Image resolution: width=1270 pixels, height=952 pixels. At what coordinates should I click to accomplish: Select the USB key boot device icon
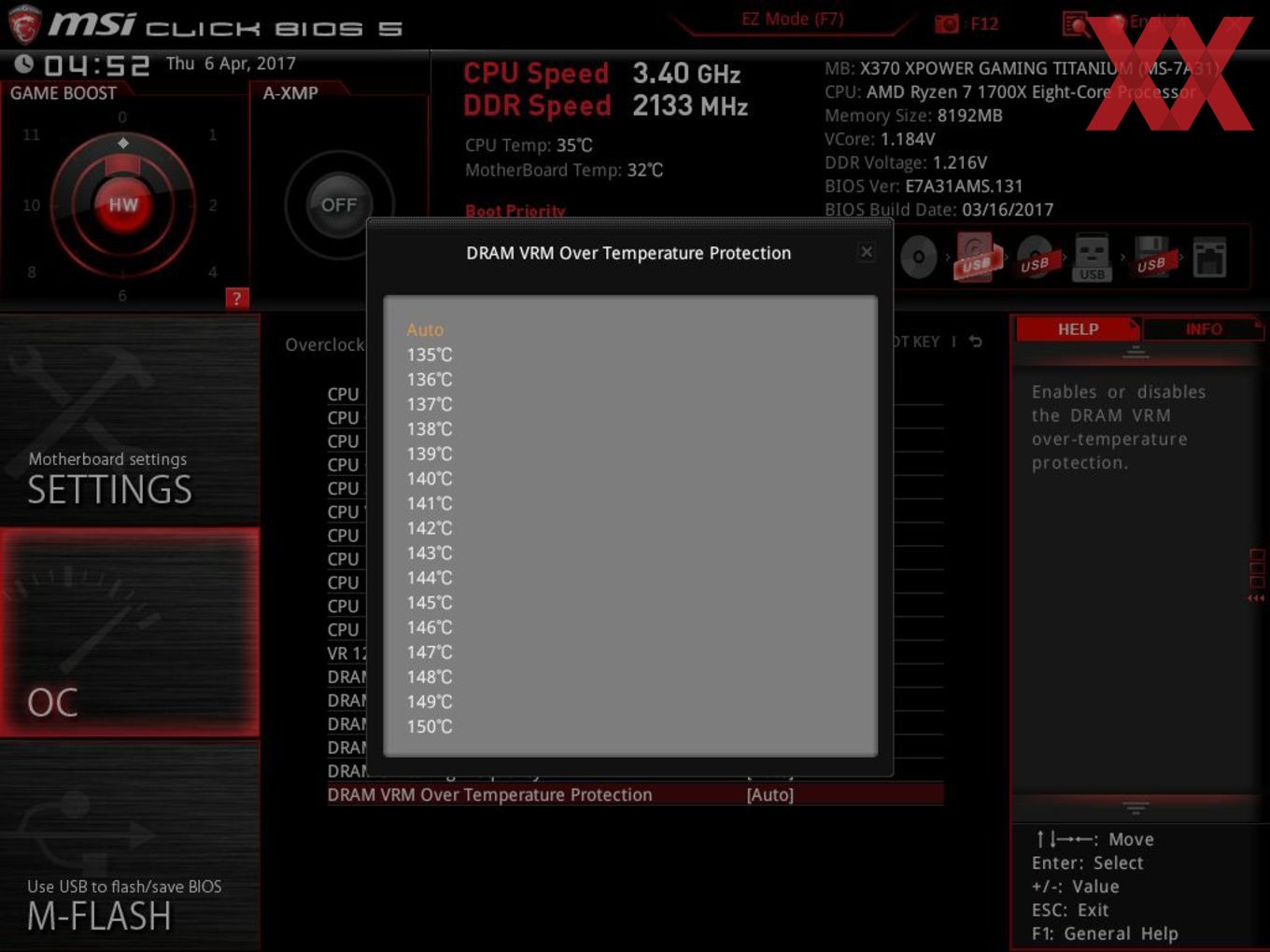click(x=1092, y=257)
